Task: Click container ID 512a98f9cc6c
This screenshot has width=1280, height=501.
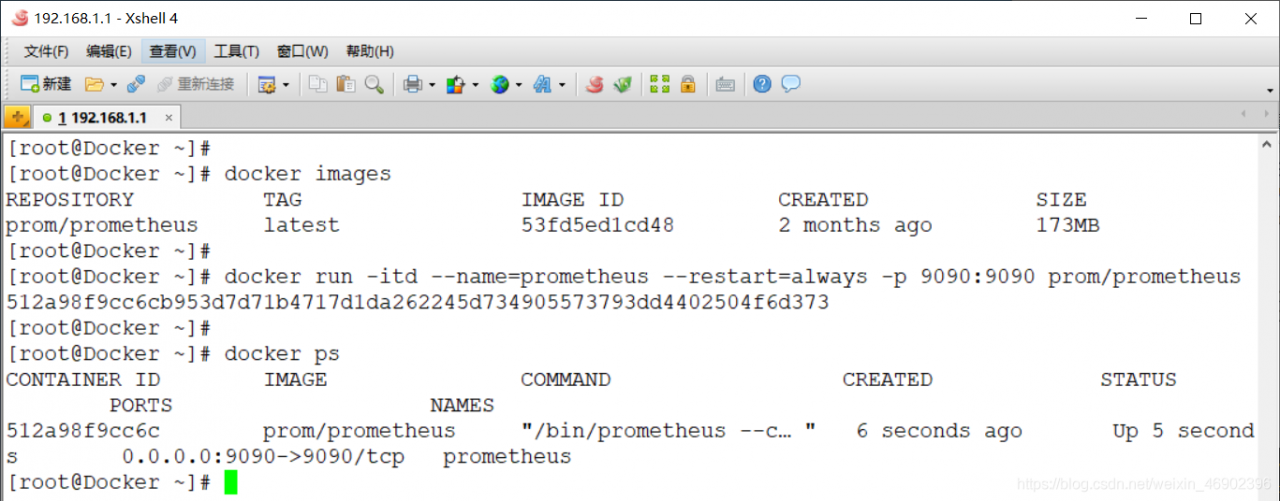Action: coord(83,431)
